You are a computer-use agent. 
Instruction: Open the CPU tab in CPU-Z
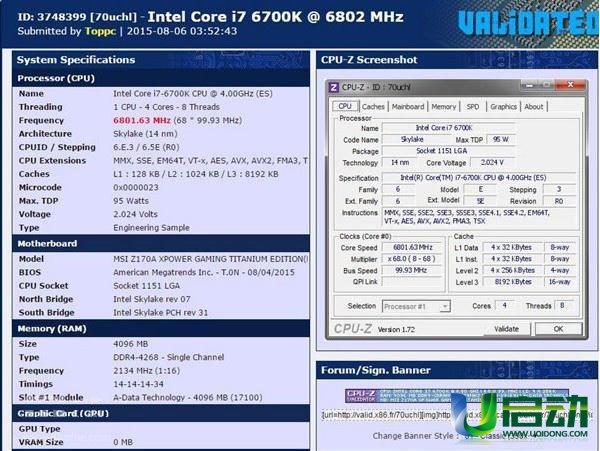click(345, 106)
